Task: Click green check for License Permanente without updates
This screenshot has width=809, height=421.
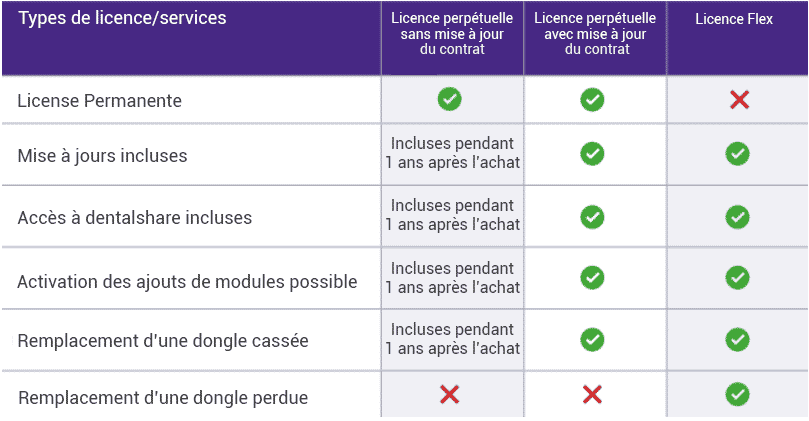Action: [449, 99]
